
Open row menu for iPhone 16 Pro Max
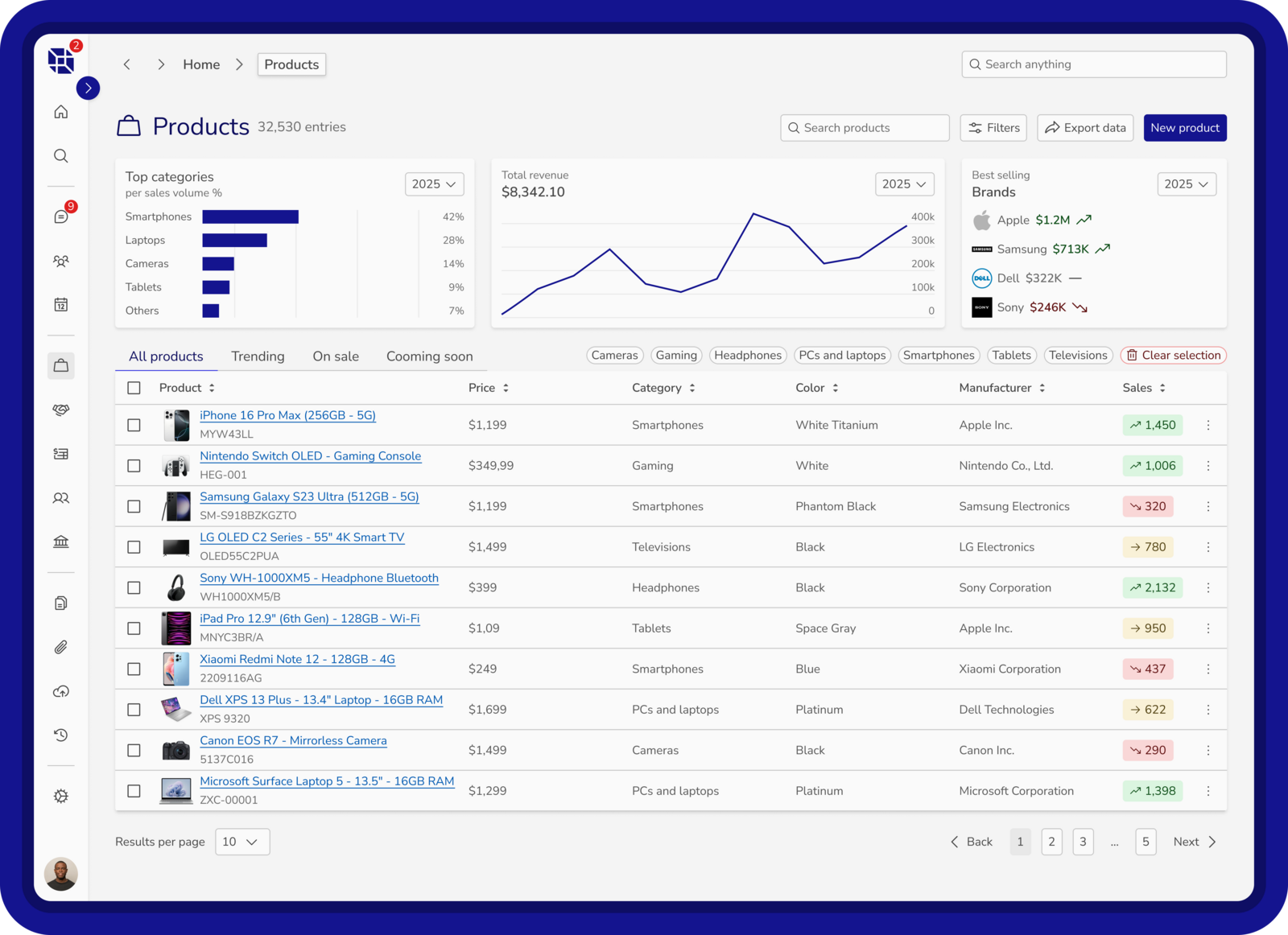(1208, 425)
